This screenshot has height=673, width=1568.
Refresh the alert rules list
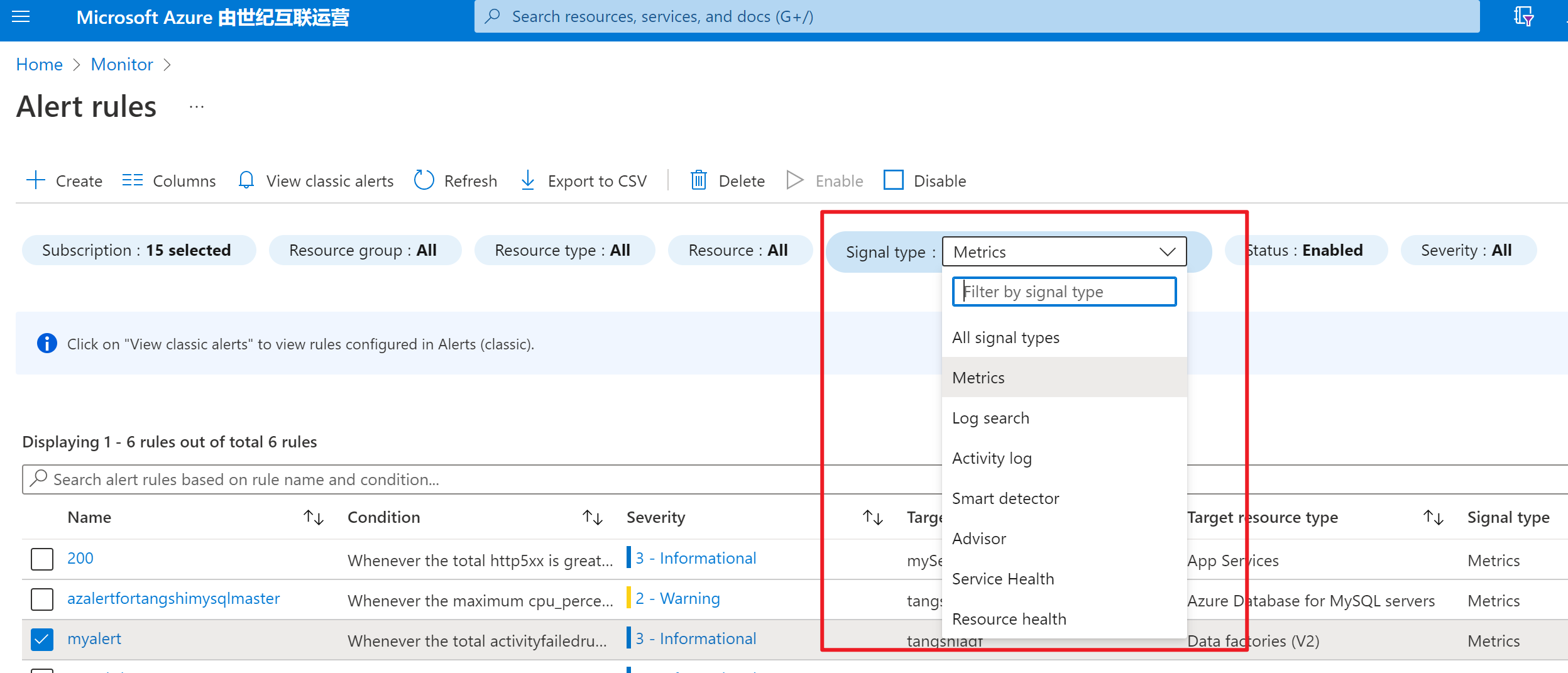coord(456,180)
